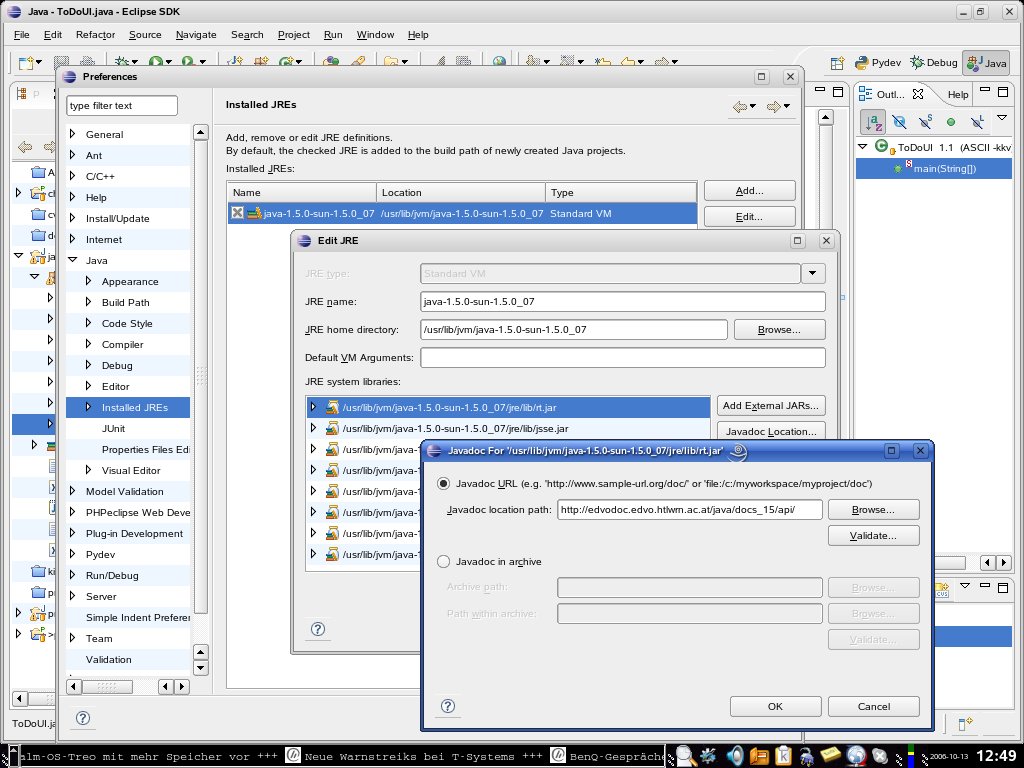Collapse the Java category in Preferences tree
The height and width of the screenshot is (768, 1024).
72,259
